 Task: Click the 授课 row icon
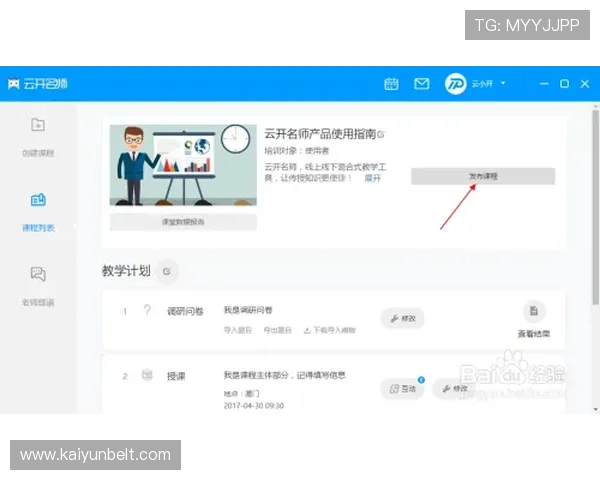[x=147, y=375]
